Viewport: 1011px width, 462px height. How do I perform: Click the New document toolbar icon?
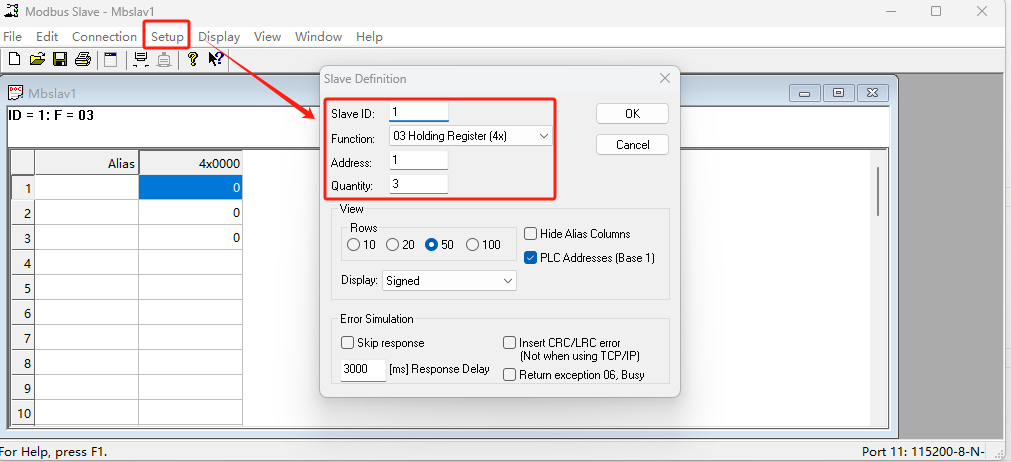(x=14, y=60)
